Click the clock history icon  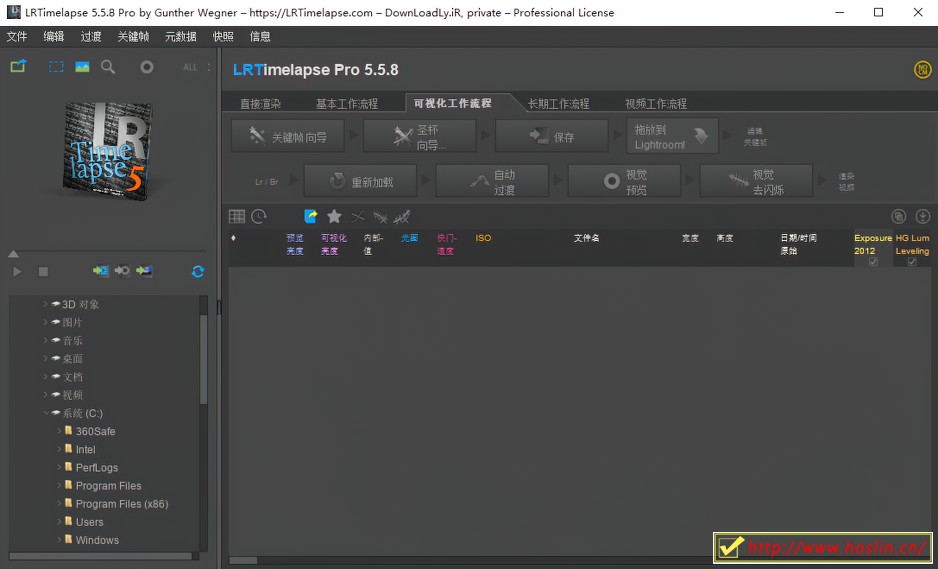pos(259,217)
